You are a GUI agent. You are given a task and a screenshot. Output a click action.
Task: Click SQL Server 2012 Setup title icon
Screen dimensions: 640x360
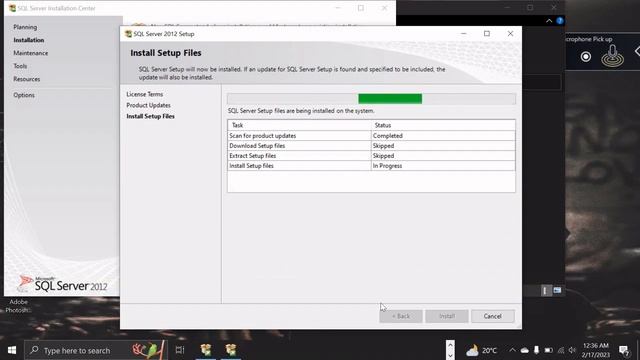click(128, 34)
